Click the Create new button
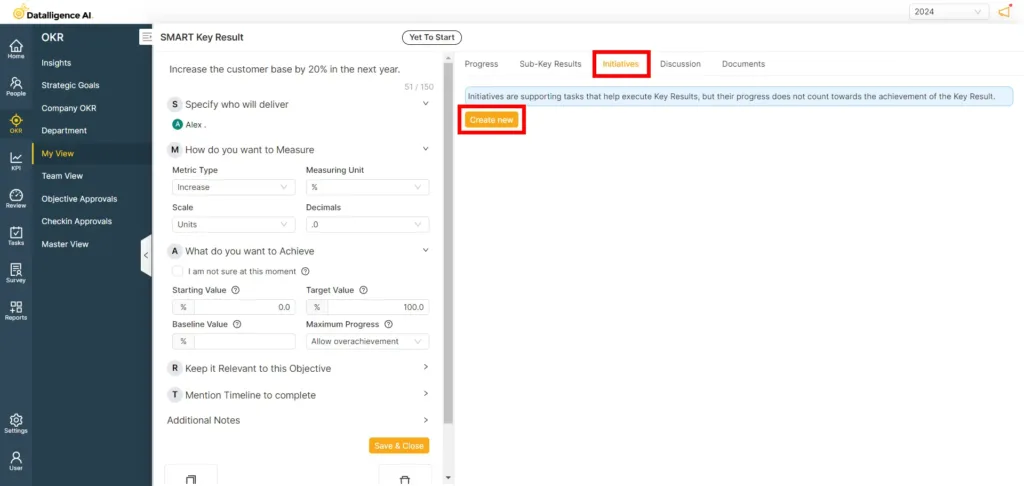Screen dimensions: 1024x486 tap(492, 120)
